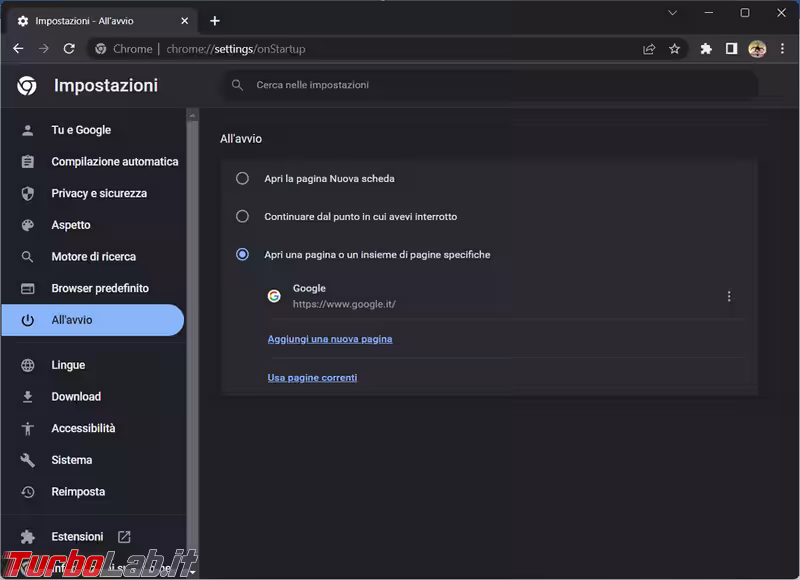Image resolution: width=800 pixels, height=580 pixels.
Task: Select 'Continuare dal punto in cui avevi interrotto'
Action: pyautogui.click(x=242, y=216)
